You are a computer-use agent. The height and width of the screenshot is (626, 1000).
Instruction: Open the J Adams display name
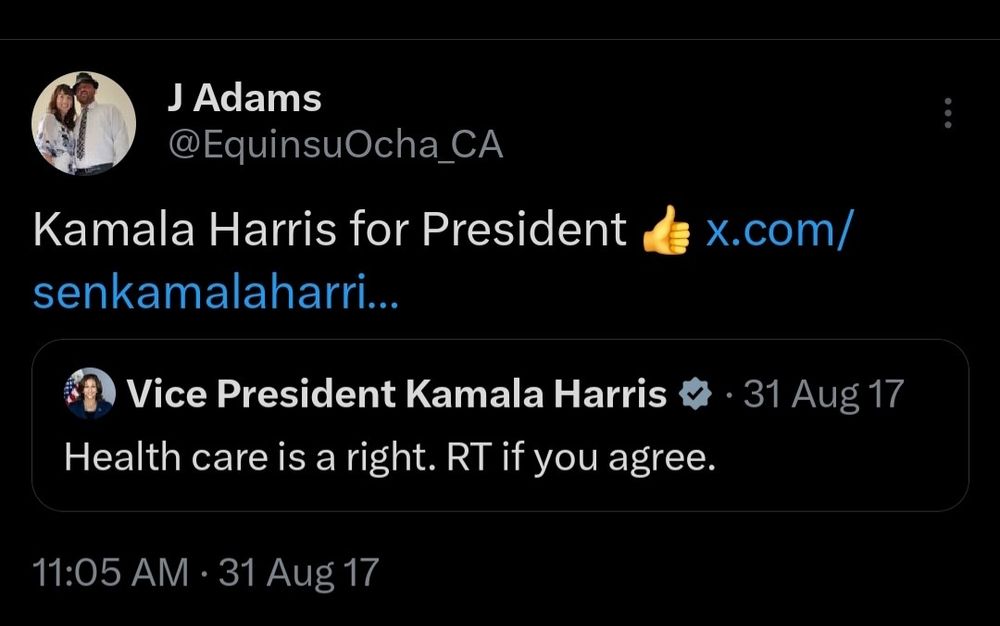coord(243,98)
